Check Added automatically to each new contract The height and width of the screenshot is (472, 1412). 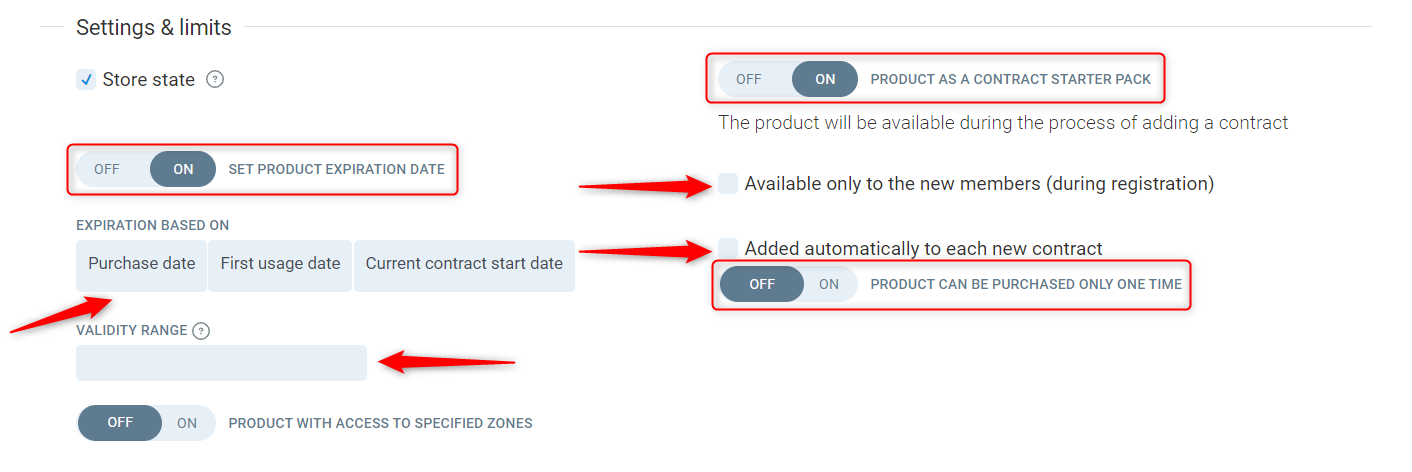pyautogui.click(x=728, y=248)
